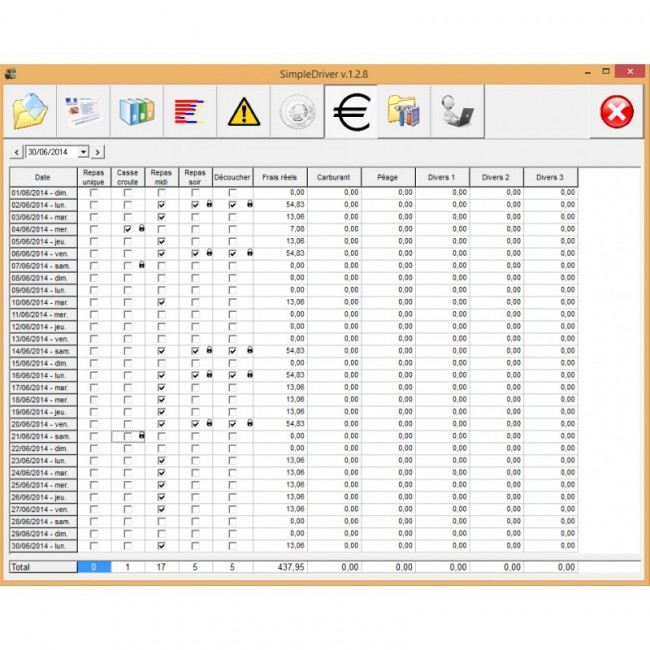Image resolution: width=650 pixels, height=650 pixels.
Task: Open the folder with tools icon
Action: (x=404, y=112)
